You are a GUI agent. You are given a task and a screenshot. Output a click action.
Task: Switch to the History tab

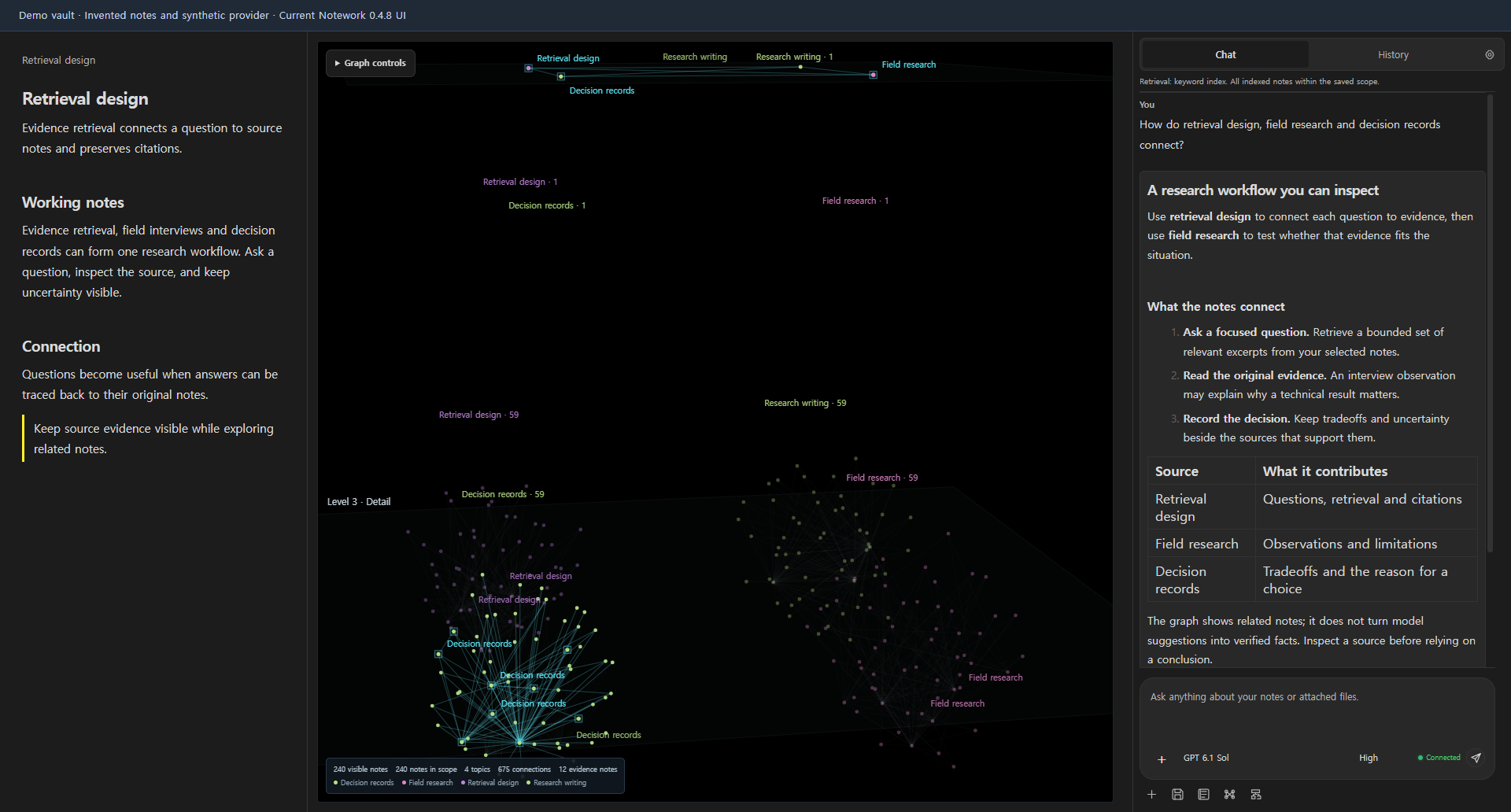pos(1393,55)
